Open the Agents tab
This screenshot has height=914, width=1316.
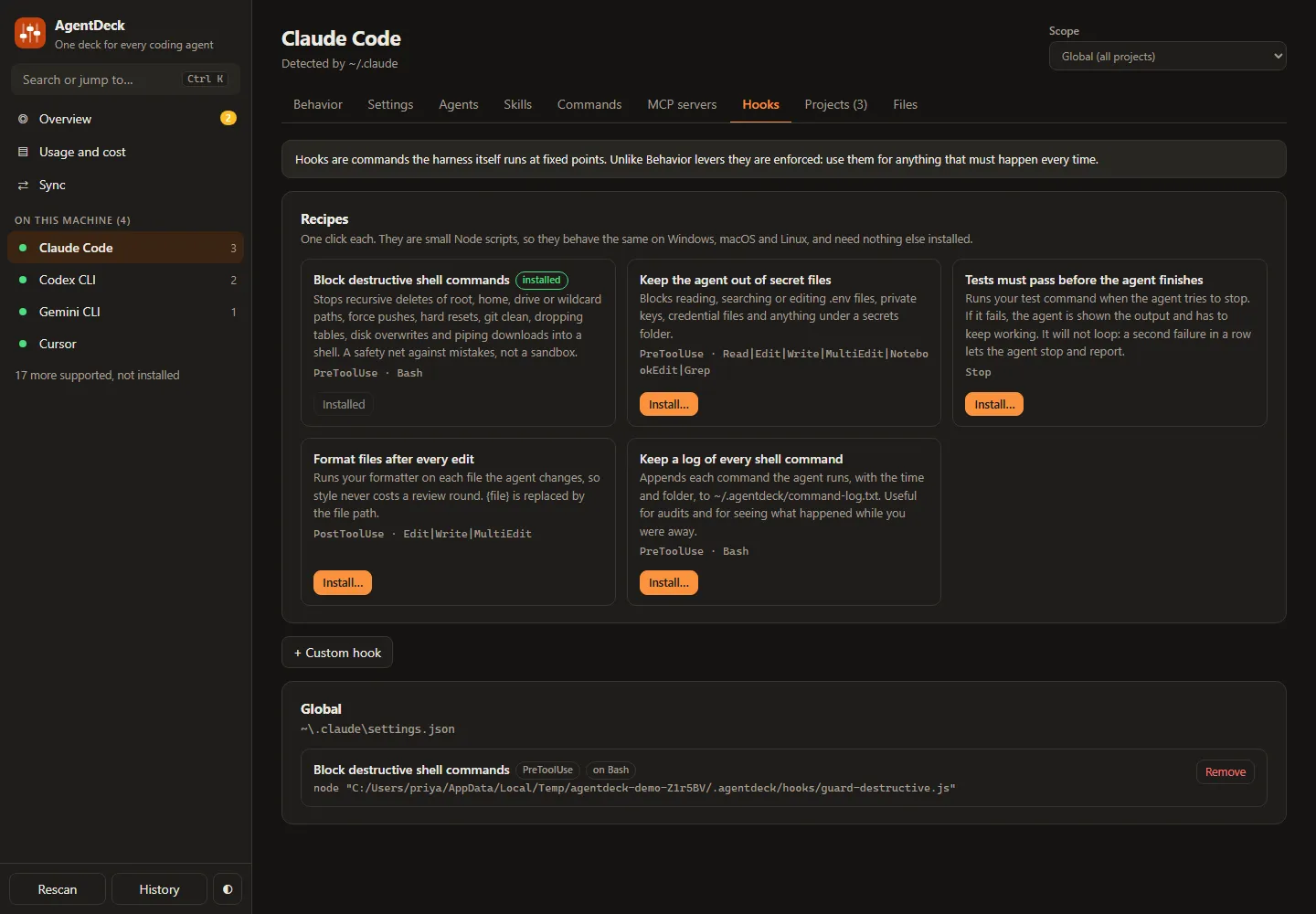(x=458, y=104)
